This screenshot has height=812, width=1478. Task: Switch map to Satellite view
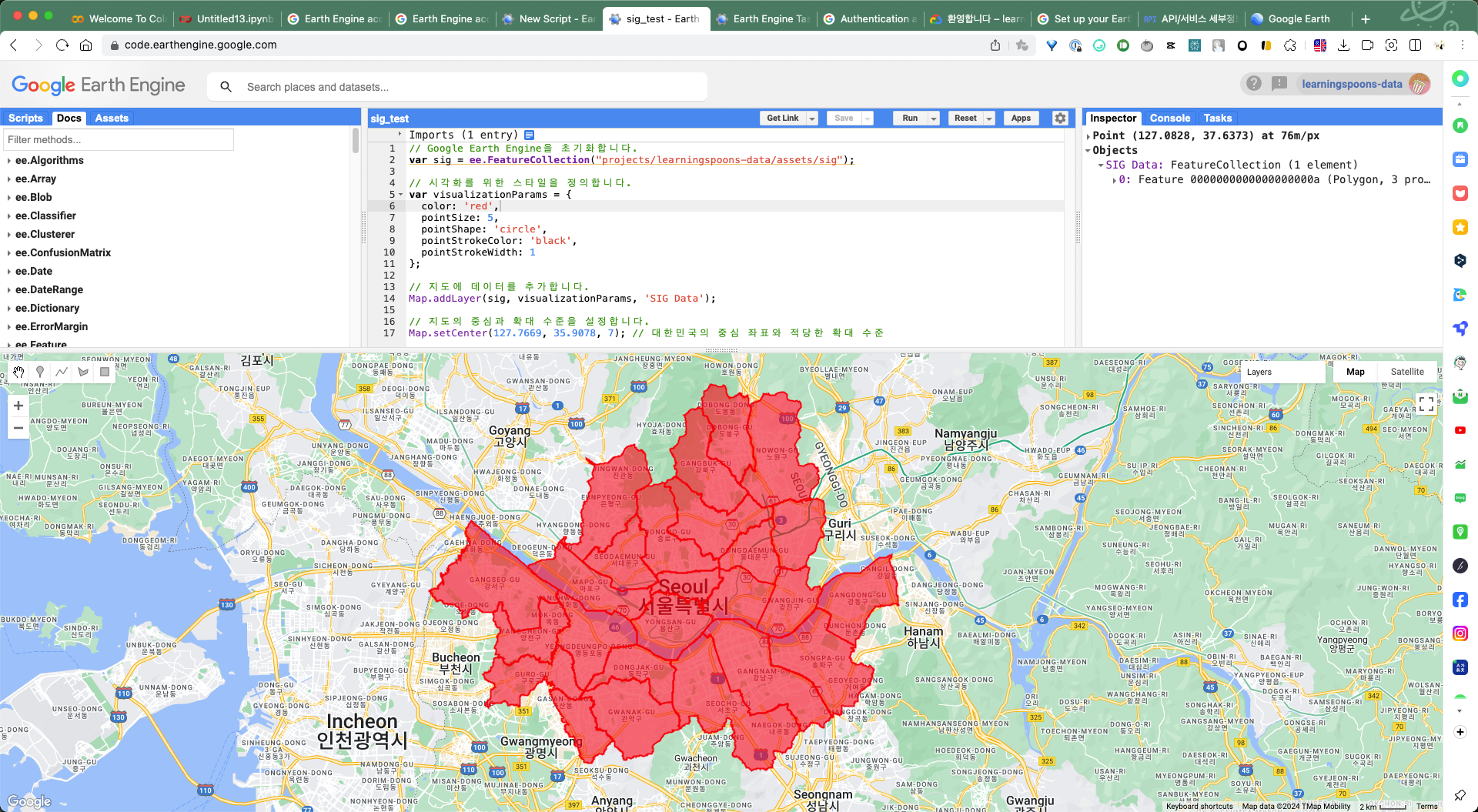(1407, 372)
